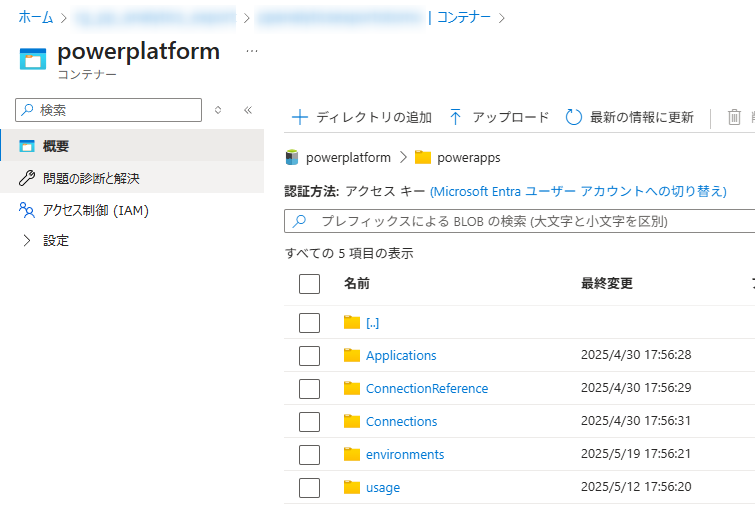755x523 pixels.
Task: Open the Connections folder link
Action: coord(402,421)
